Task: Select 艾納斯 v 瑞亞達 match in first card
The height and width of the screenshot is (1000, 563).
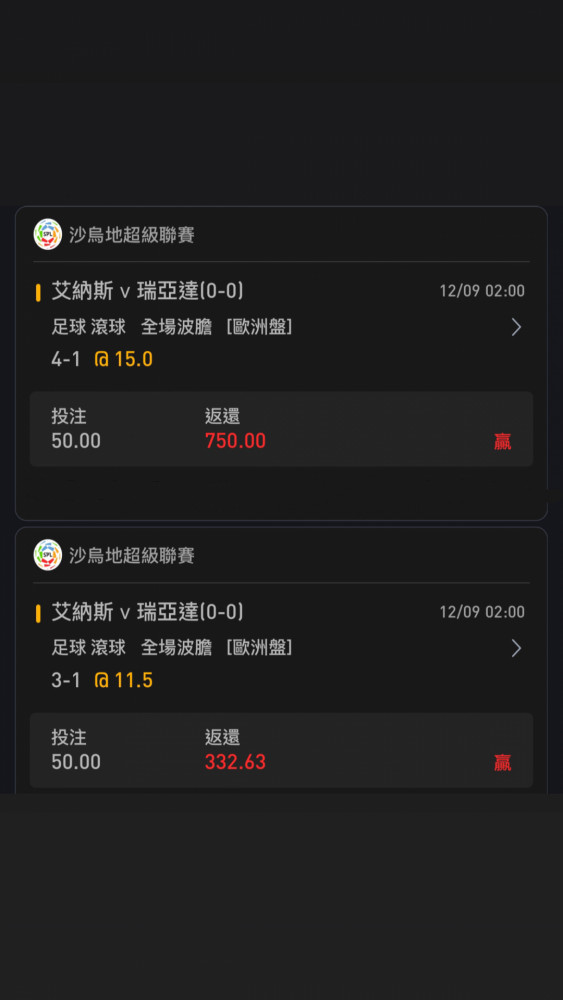Action: 147,291
